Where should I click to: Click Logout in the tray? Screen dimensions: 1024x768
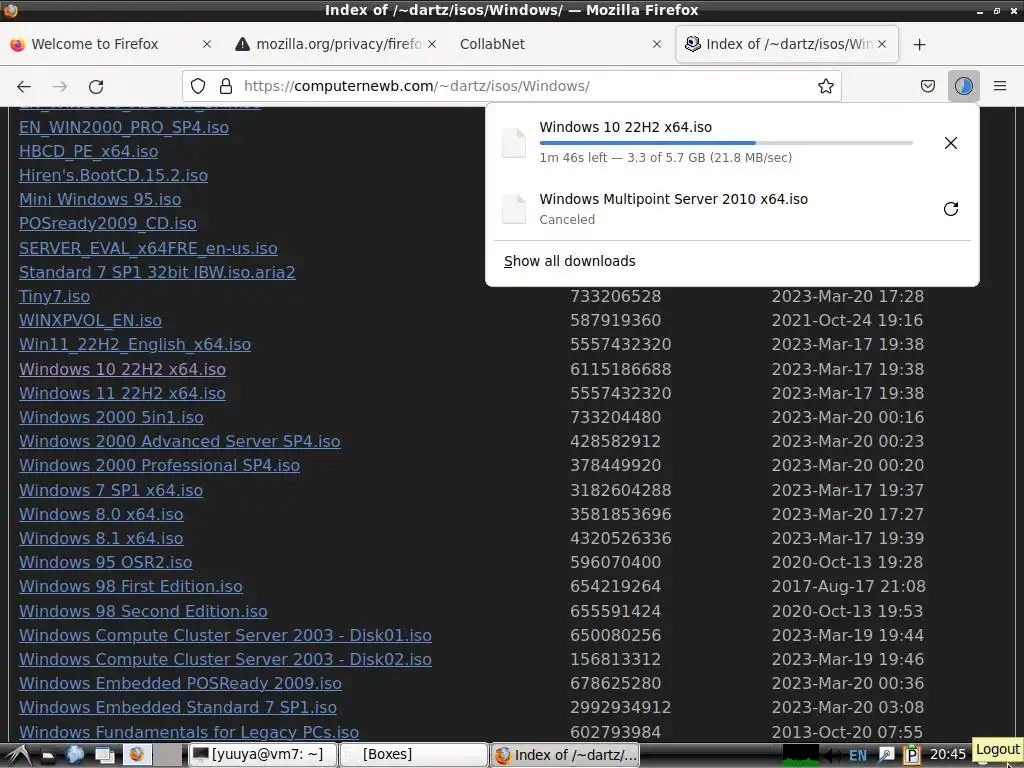tap(997, 749)
